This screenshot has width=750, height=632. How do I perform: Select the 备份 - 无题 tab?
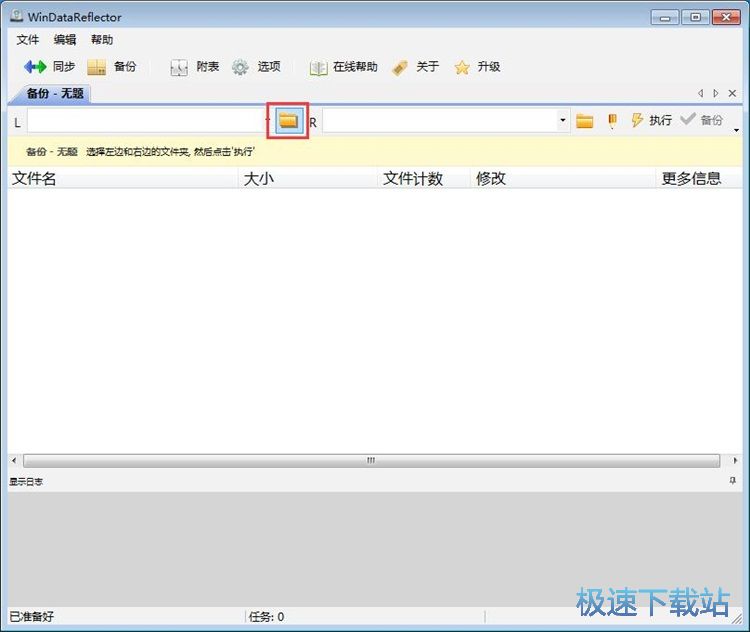coord(55,93)
